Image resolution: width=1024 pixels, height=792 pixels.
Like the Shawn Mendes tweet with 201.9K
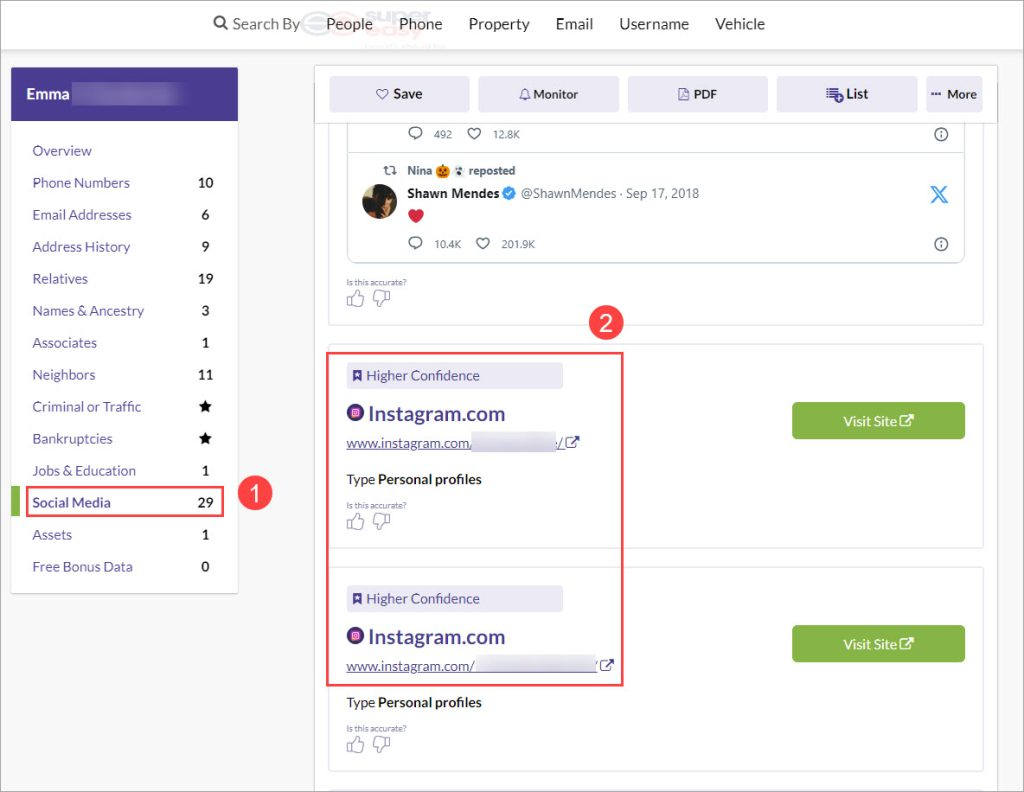(483, 244)
